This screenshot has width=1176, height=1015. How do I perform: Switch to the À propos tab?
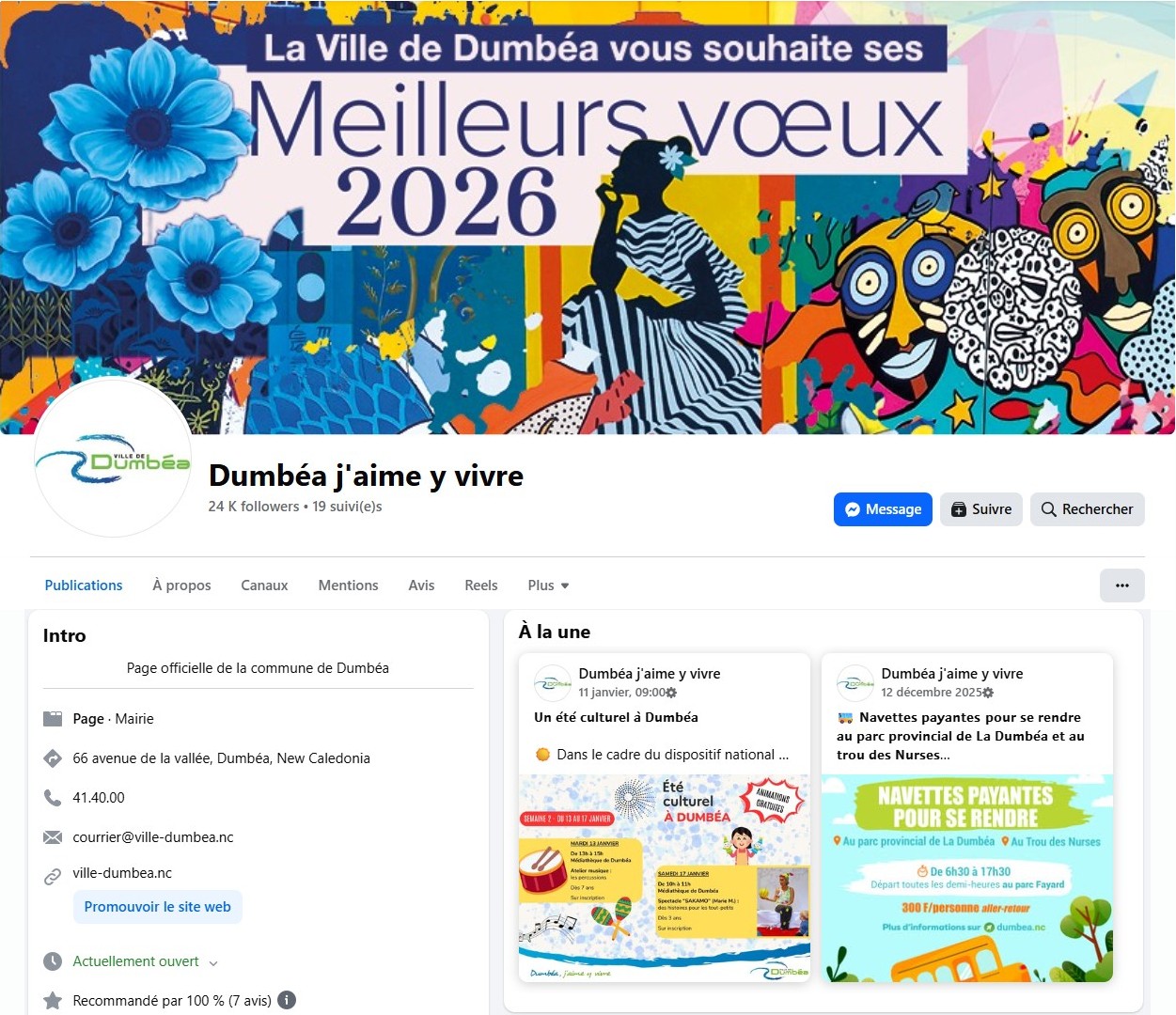(181, 585)
